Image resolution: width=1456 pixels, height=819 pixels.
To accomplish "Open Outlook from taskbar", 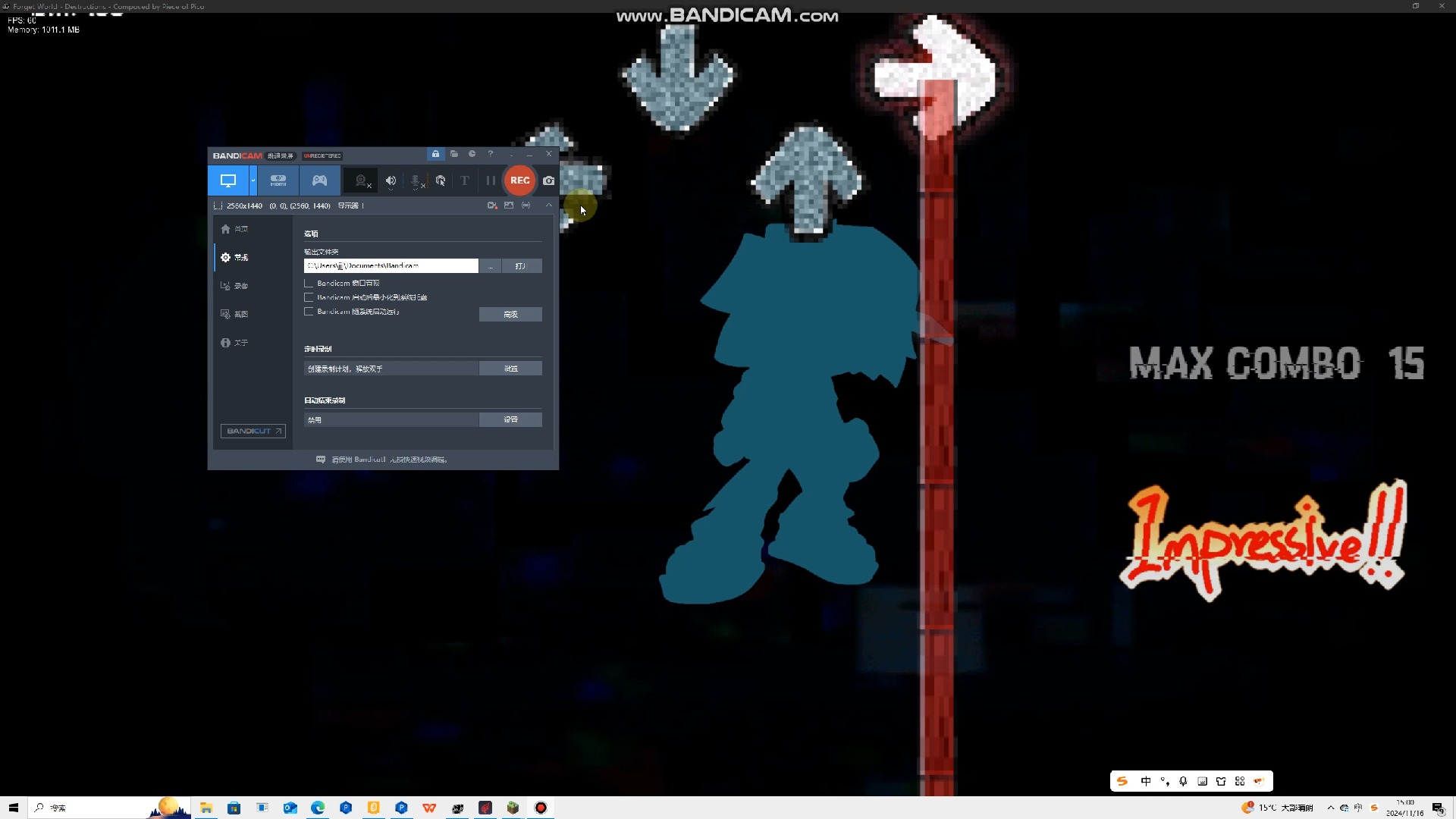I will [x=290, y=808].
